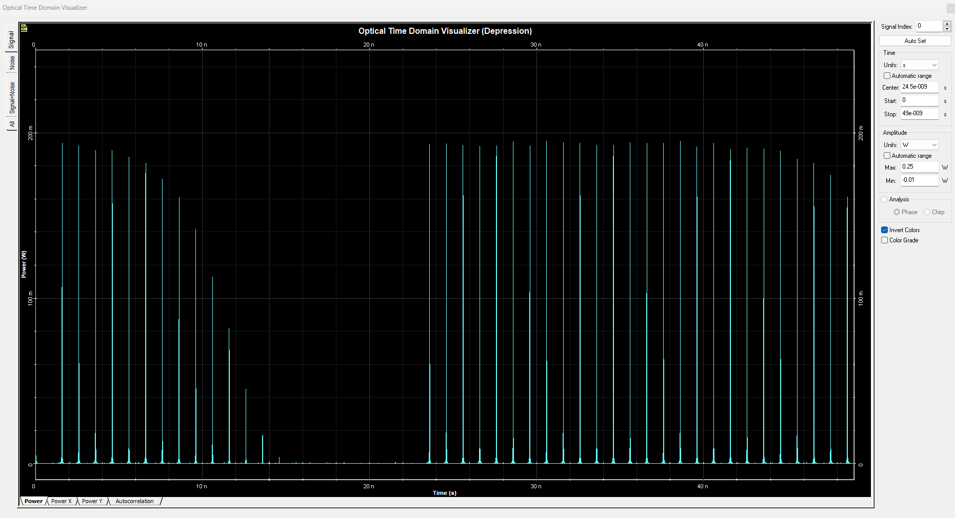Show the All side tab
This screenshot has width=955, height=518.
(12, 124)
